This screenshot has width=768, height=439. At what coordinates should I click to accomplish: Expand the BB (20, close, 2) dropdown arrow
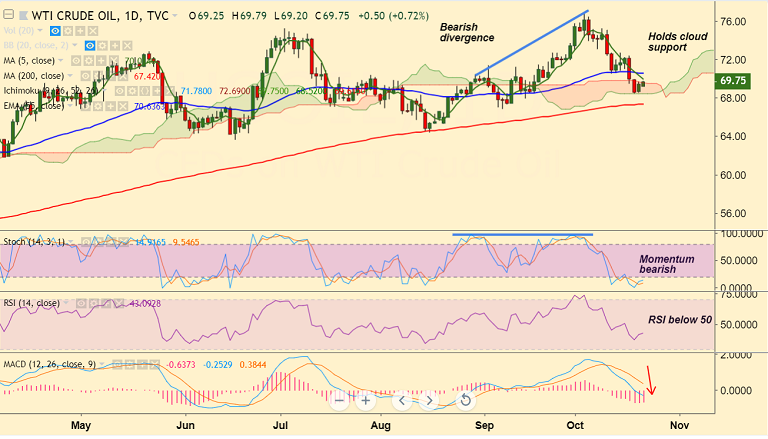click(75, 45)
